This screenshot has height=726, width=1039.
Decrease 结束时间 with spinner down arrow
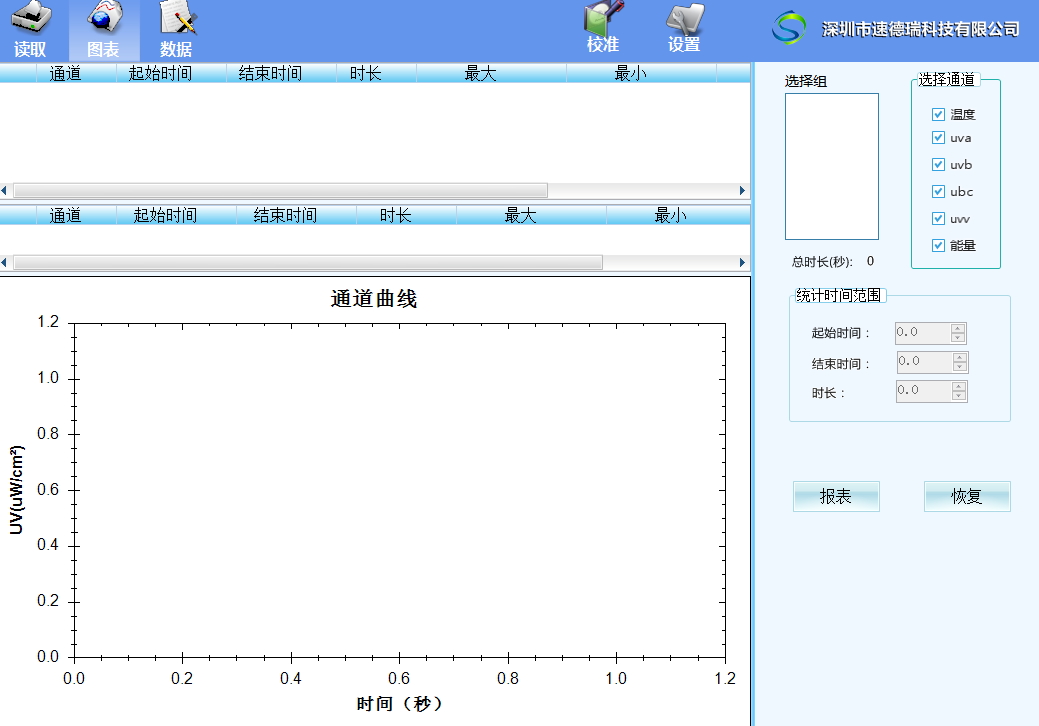pos(960,367)
